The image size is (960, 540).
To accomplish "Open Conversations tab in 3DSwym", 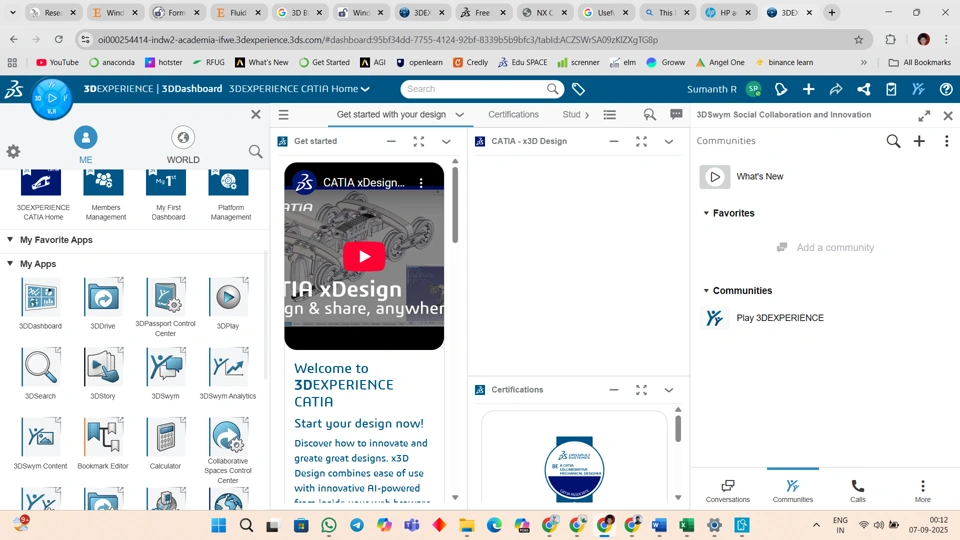I will click(727, 490).
